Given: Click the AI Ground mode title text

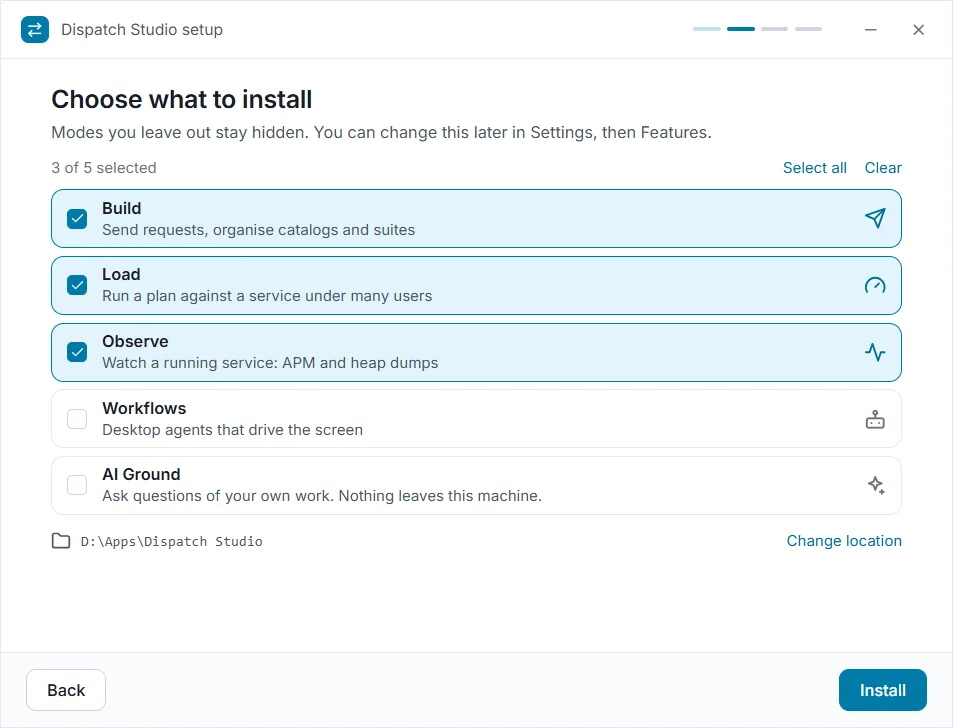Looking at the screenshot, I should (x=141, y=474).
